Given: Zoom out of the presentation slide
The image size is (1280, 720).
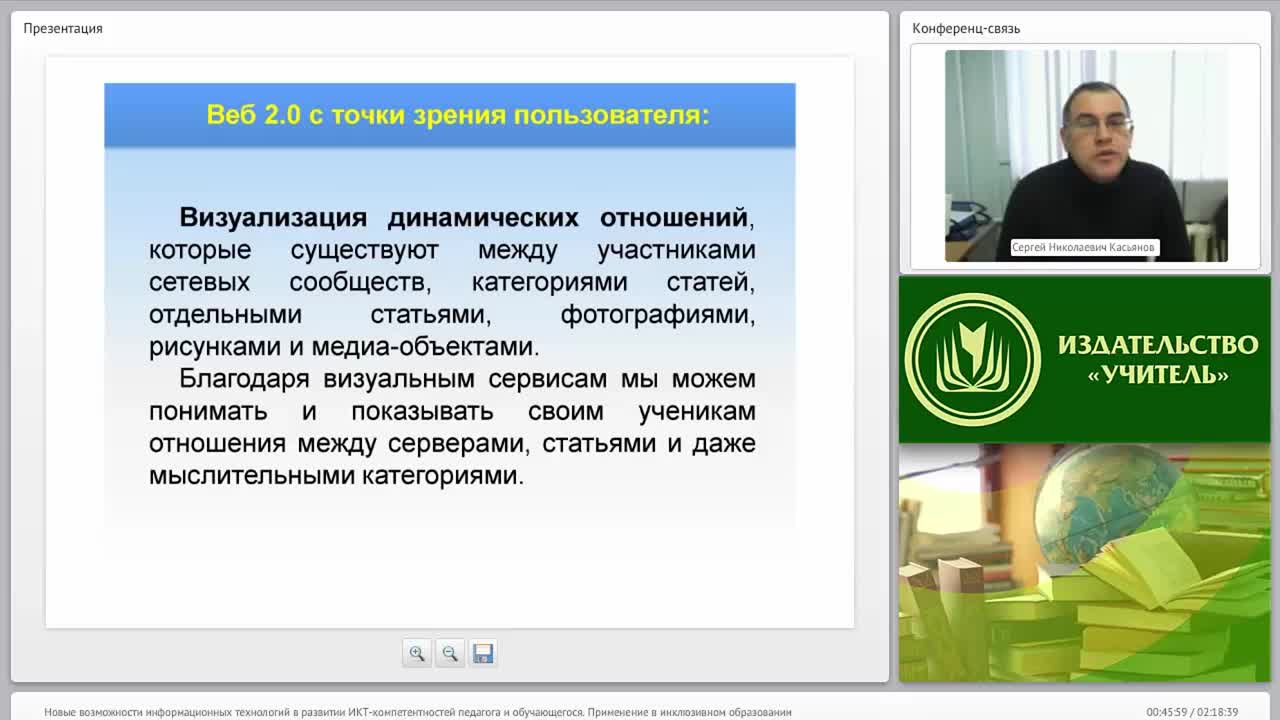Looking at the screenshot, I should (450, 653).
